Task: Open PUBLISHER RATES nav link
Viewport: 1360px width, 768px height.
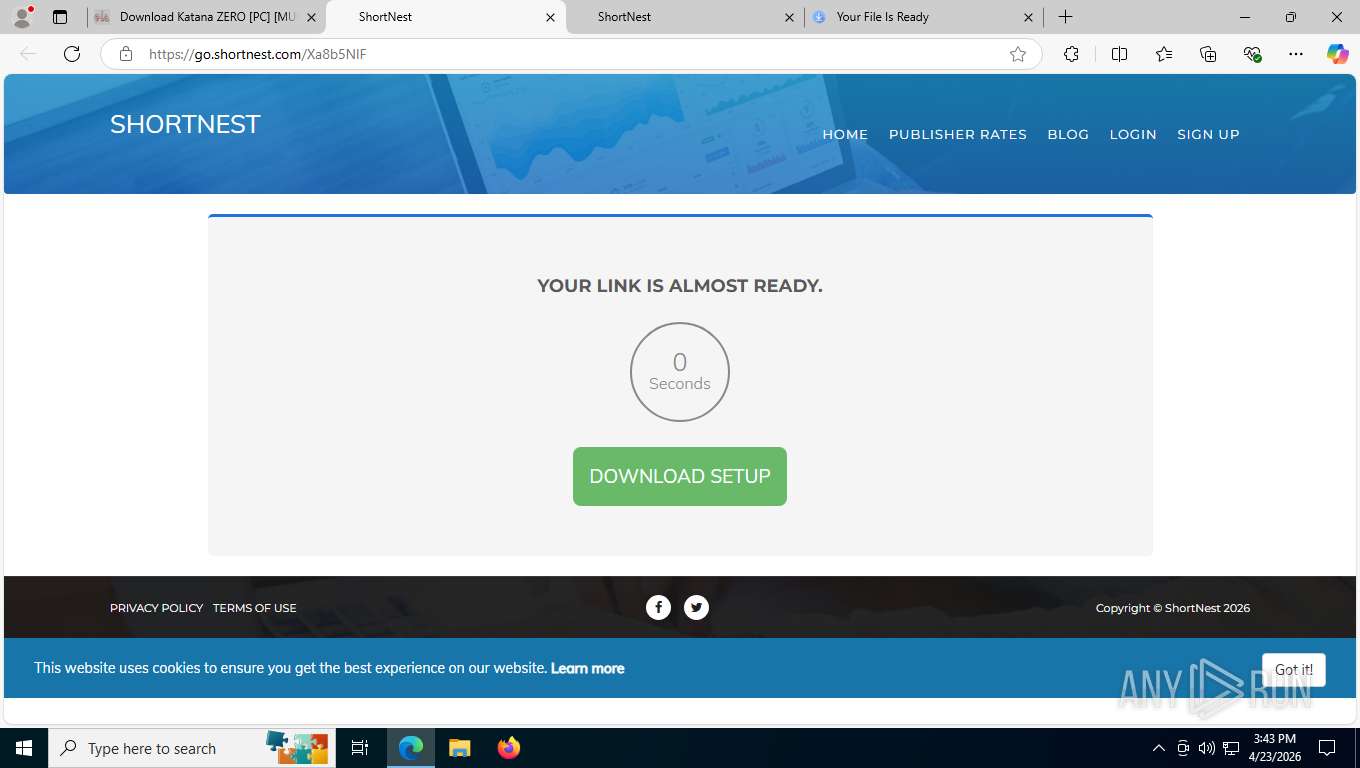Action: [958, 134]
